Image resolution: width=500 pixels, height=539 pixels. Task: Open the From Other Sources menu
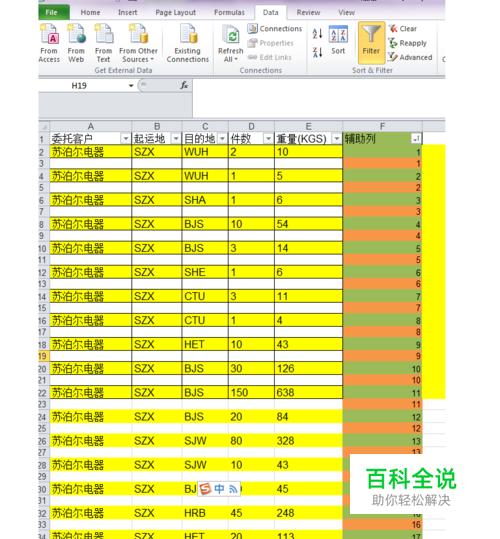click(138, 43)
